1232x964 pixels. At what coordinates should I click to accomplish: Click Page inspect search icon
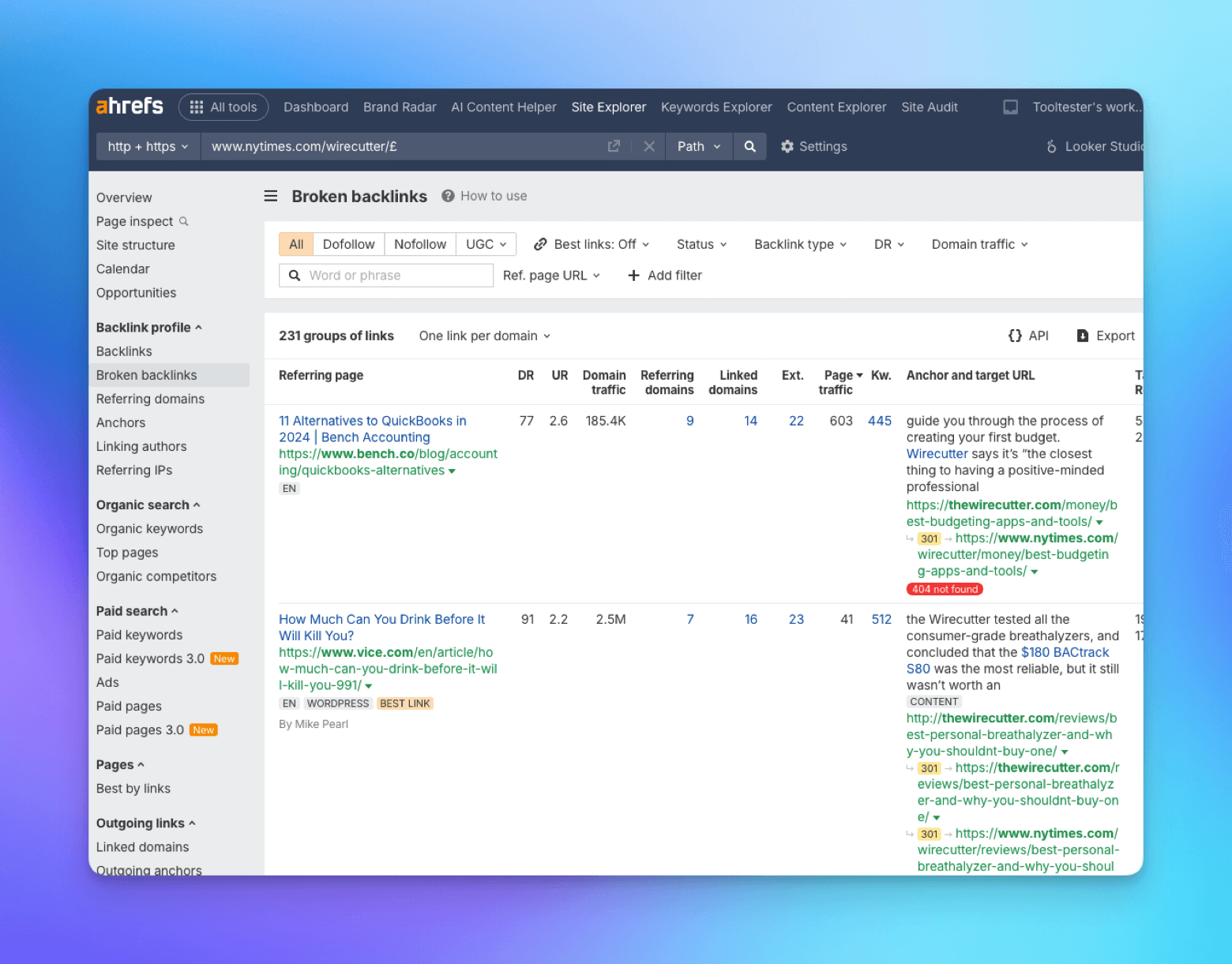coord(184,221)
